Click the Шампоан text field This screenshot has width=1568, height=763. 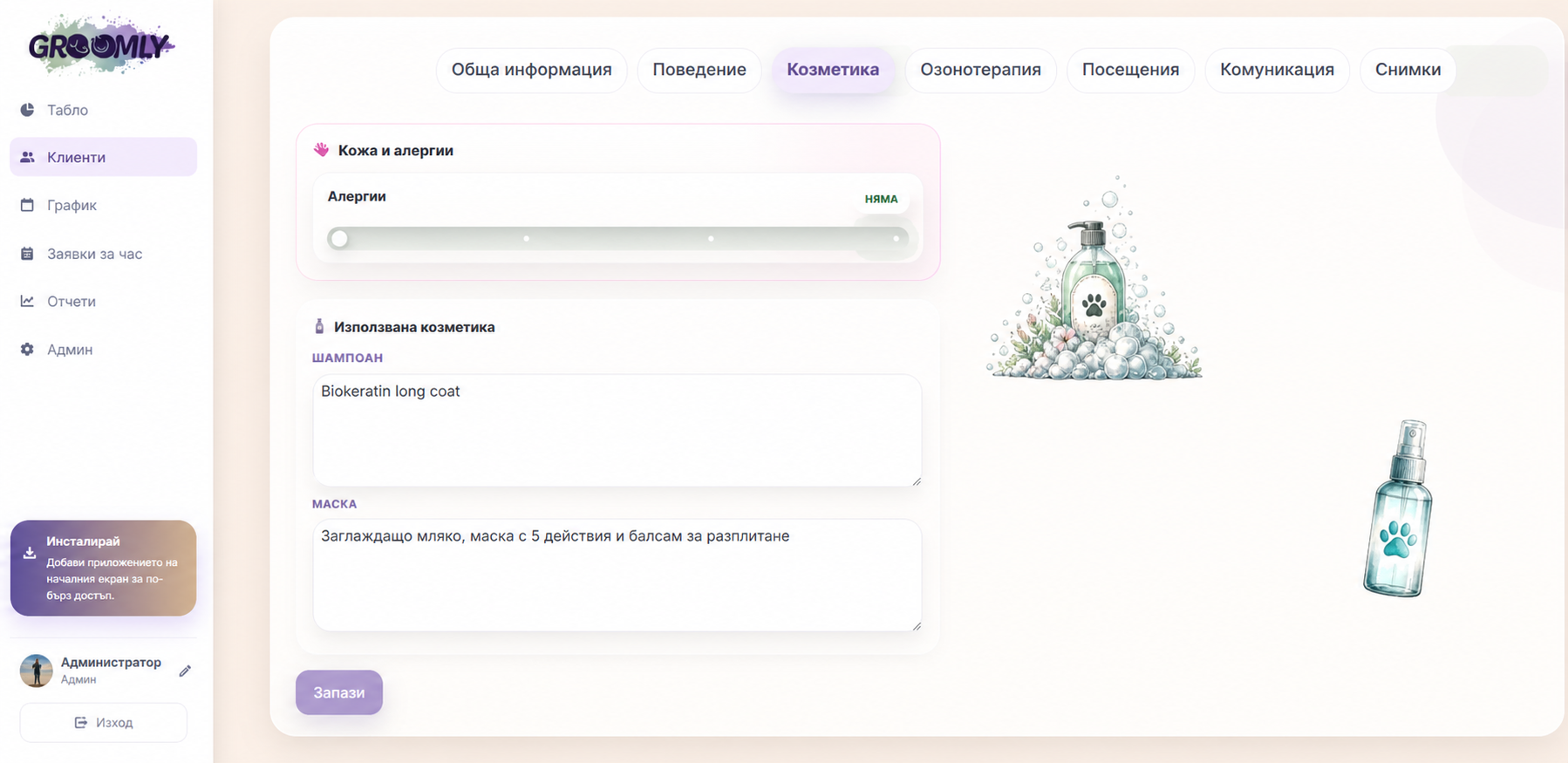point(617,430)
